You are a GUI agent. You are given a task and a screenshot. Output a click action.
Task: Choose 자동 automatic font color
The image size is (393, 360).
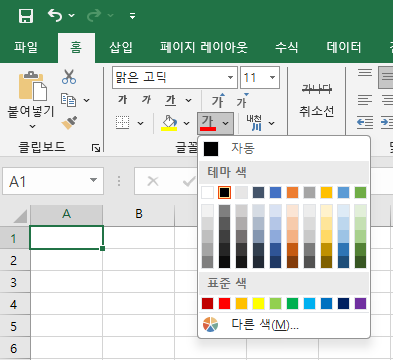(x=284, y=149)
